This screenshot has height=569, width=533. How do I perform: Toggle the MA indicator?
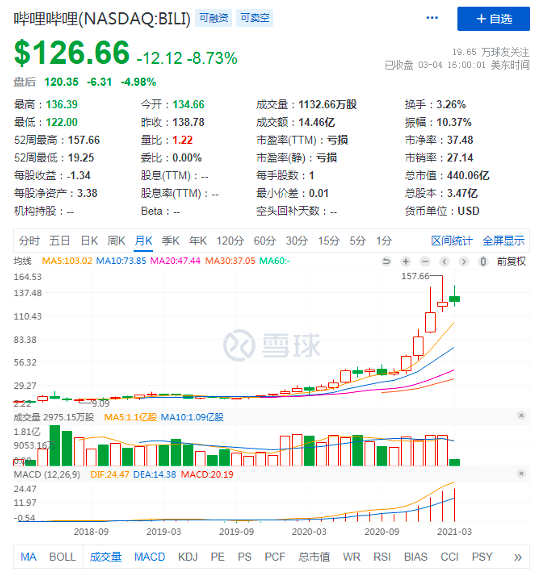point(28,557)
